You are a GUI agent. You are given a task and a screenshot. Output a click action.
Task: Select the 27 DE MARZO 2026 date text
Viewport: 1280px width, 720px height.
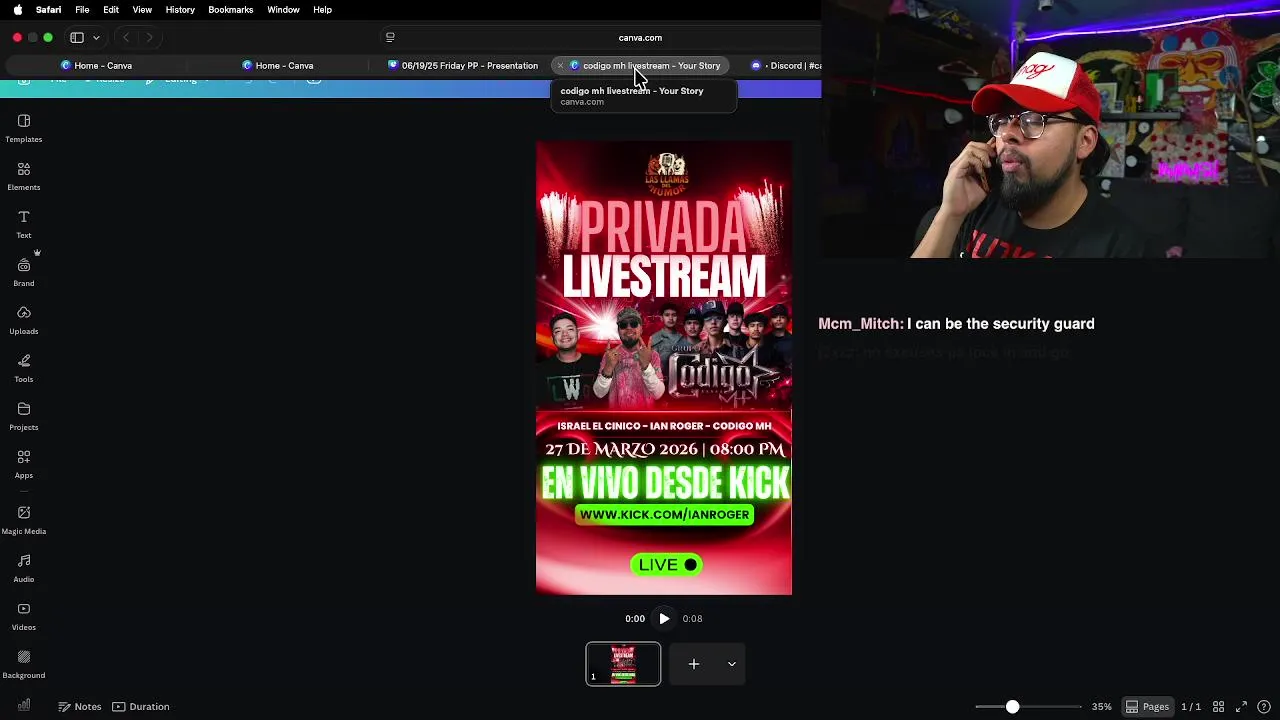click(664, 450)
